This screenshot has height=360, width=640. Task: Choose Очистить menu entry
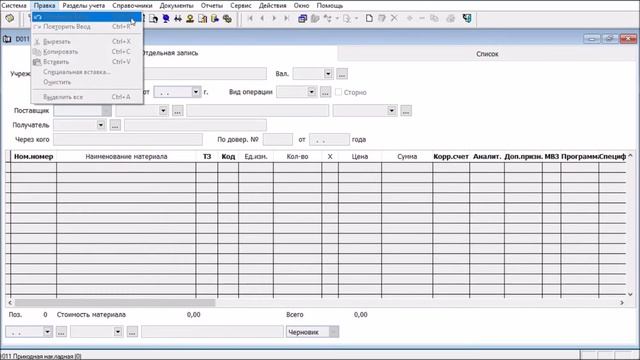(87, 82)
